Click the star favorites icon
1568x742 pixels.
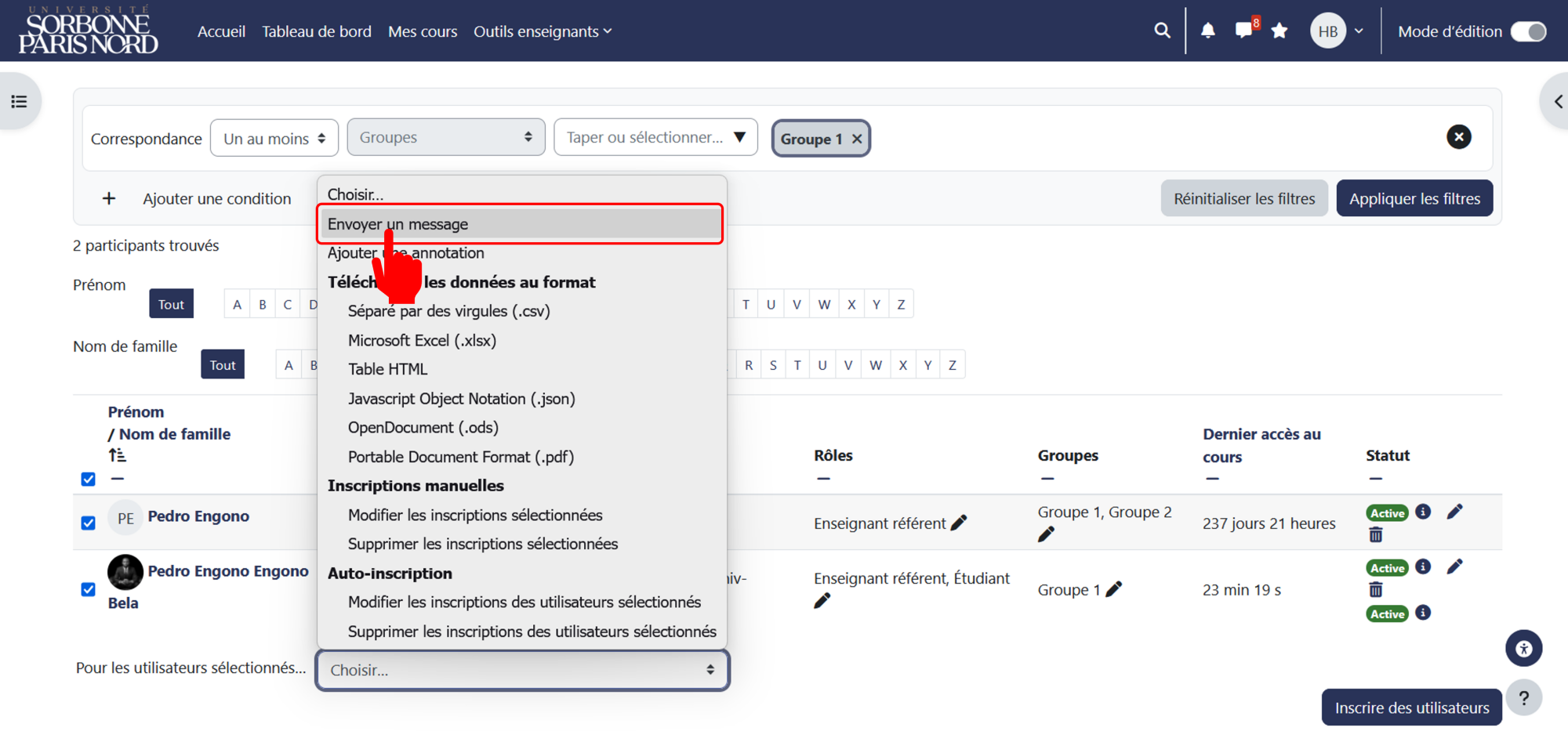point(1279,31)
